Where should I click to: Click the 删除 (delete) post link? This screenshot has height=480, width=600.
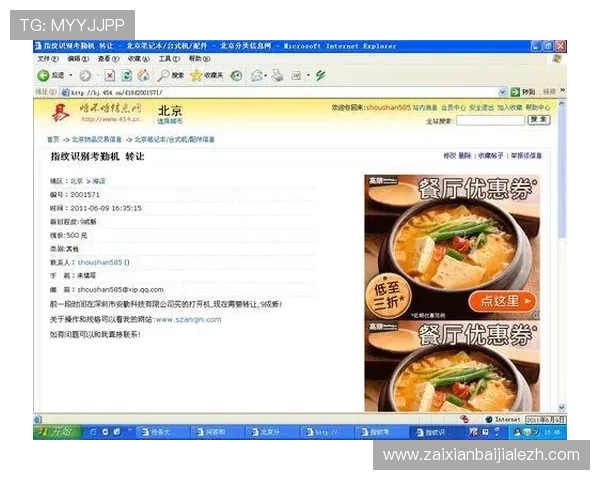[x=465, y=155]
